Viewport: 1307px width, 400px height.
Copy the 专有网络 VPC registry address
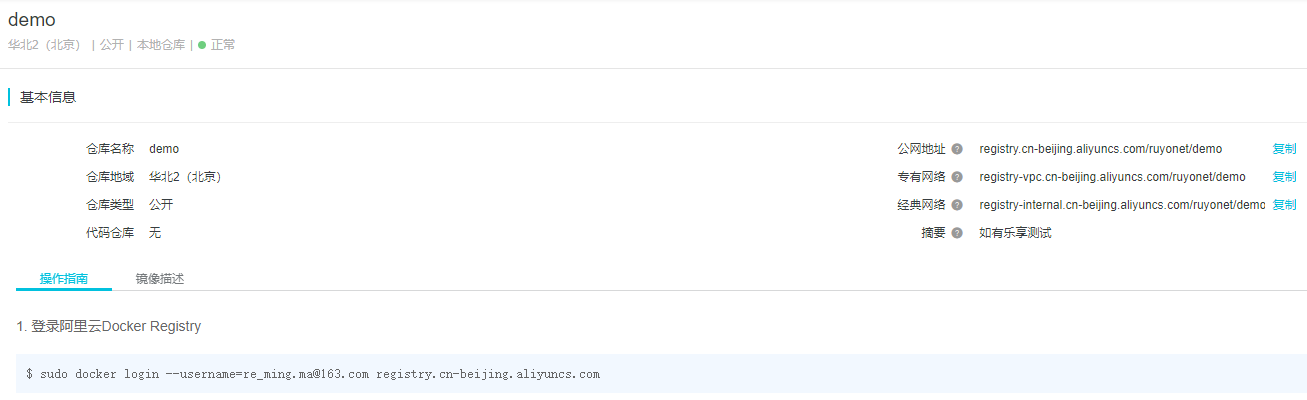(x=1284, y=177)
